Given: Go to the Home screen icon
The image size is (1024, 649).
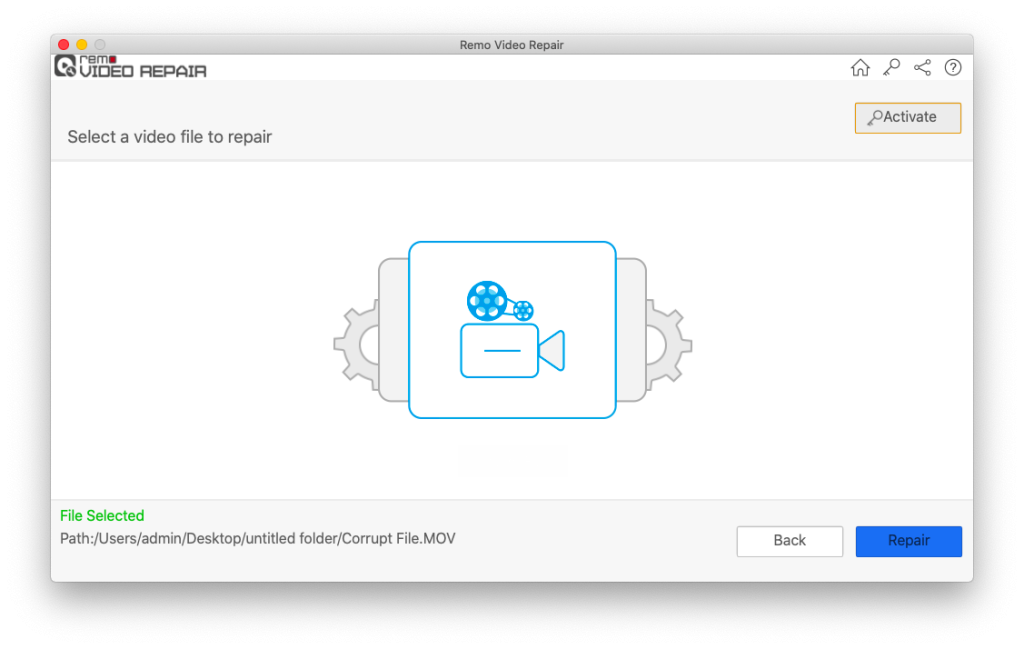Looking at the screenshot, I should tap(860, 67).
